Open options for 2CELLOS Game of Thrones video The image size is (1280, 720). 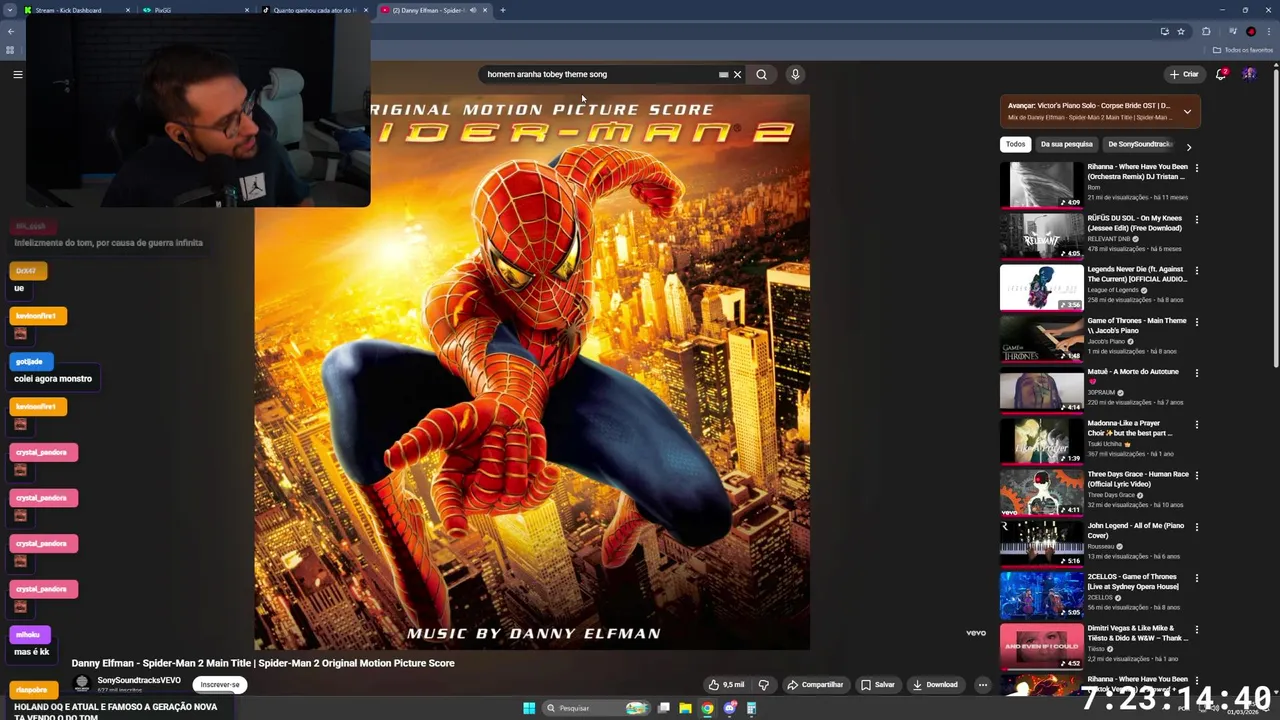tap(1197, 578)
